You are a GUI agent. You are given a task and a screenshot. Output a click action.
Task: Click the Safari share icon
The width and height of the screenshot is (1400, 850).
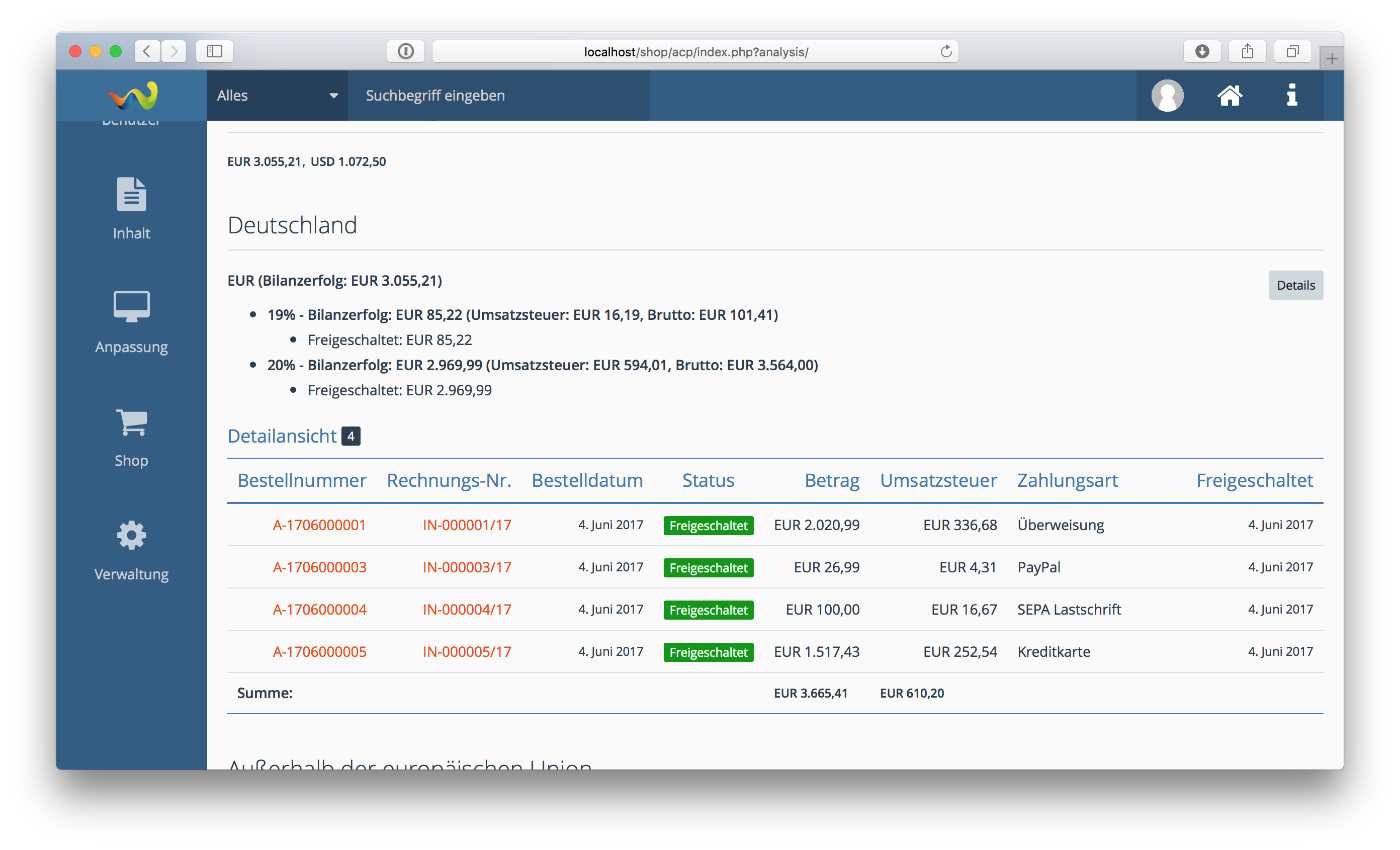tap(1247, 51)
